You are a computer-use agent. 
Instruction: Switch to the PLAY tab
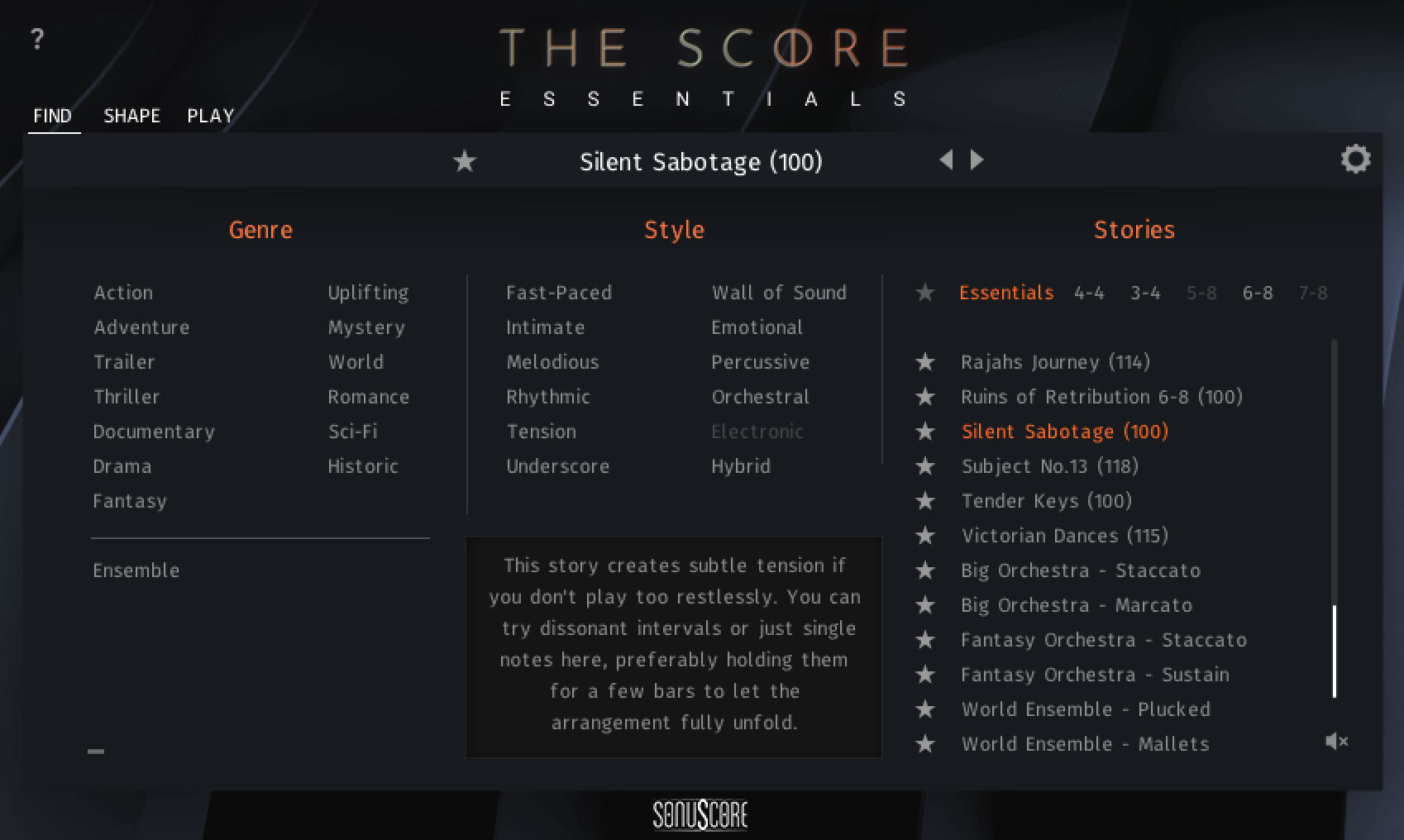pos(210,116)
